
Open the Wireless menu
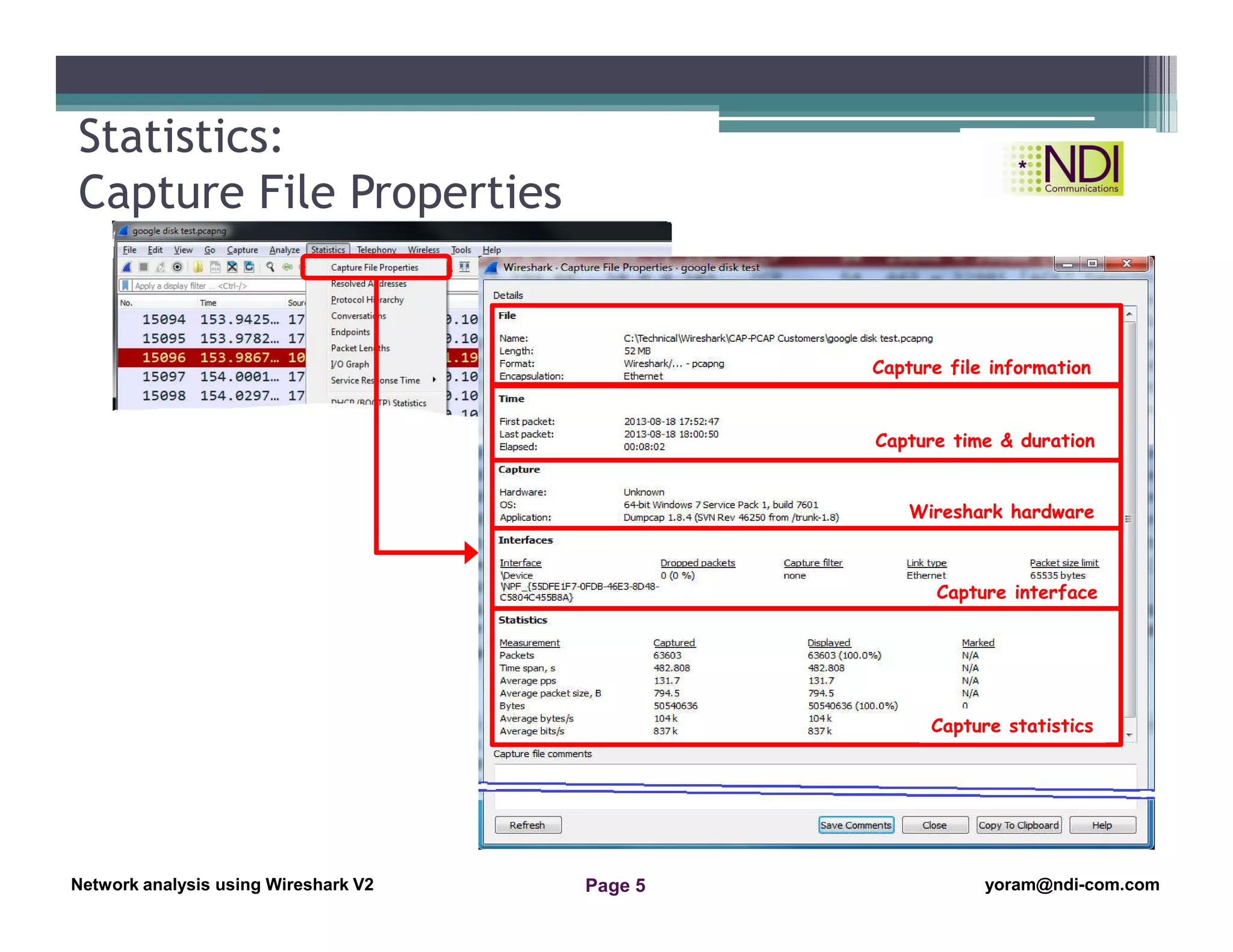pos(423,250)
